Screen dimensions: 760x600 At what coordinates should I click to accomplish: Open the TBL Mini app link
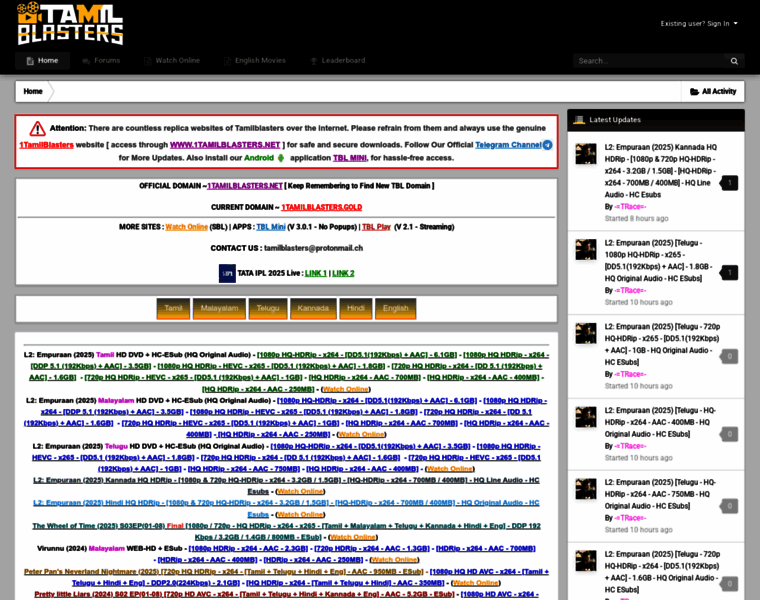[x=271, y=227]
